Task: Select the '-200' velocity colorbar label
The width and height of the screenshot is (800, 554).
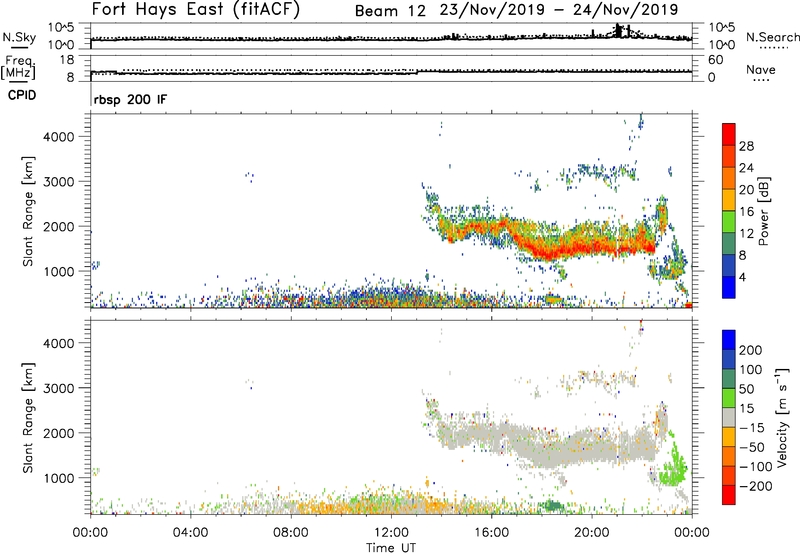Action: pyautogui.click(x=756, y=486)
